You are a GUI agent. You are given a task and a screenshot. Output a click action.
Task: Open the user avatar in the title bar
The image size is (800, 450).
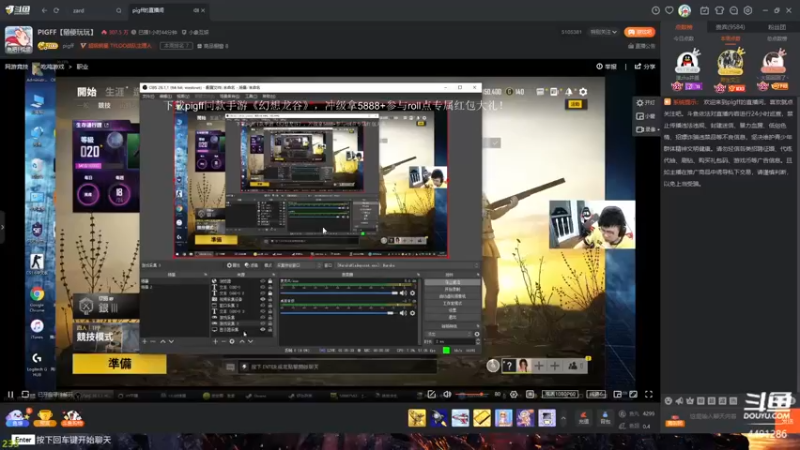click(x=684, y=10)
